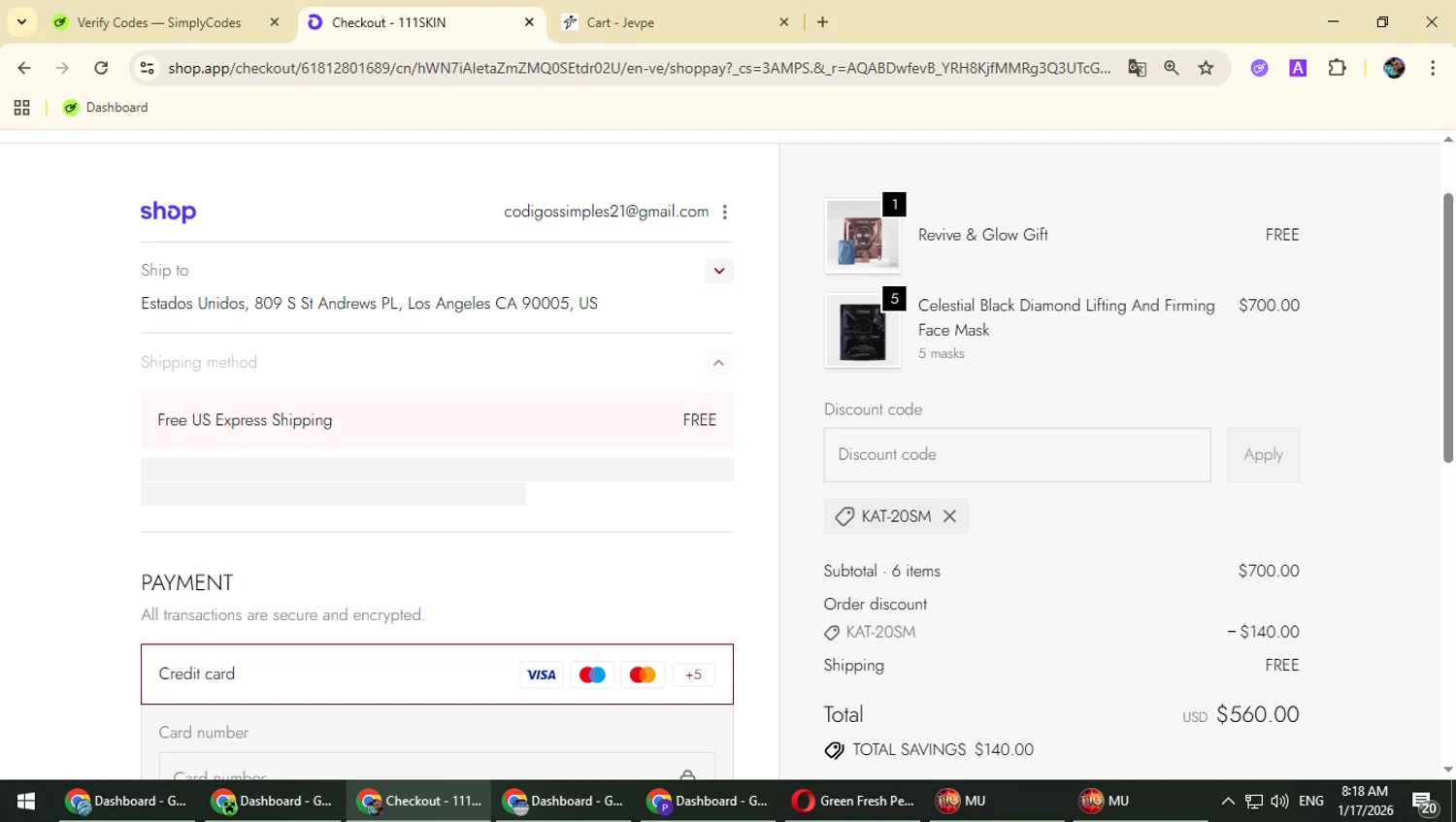Click Revive & Glow Gift thumbnail
The width and height of the screenshot is (1456, 822).
pyautogui.click(x=862, y=236)
